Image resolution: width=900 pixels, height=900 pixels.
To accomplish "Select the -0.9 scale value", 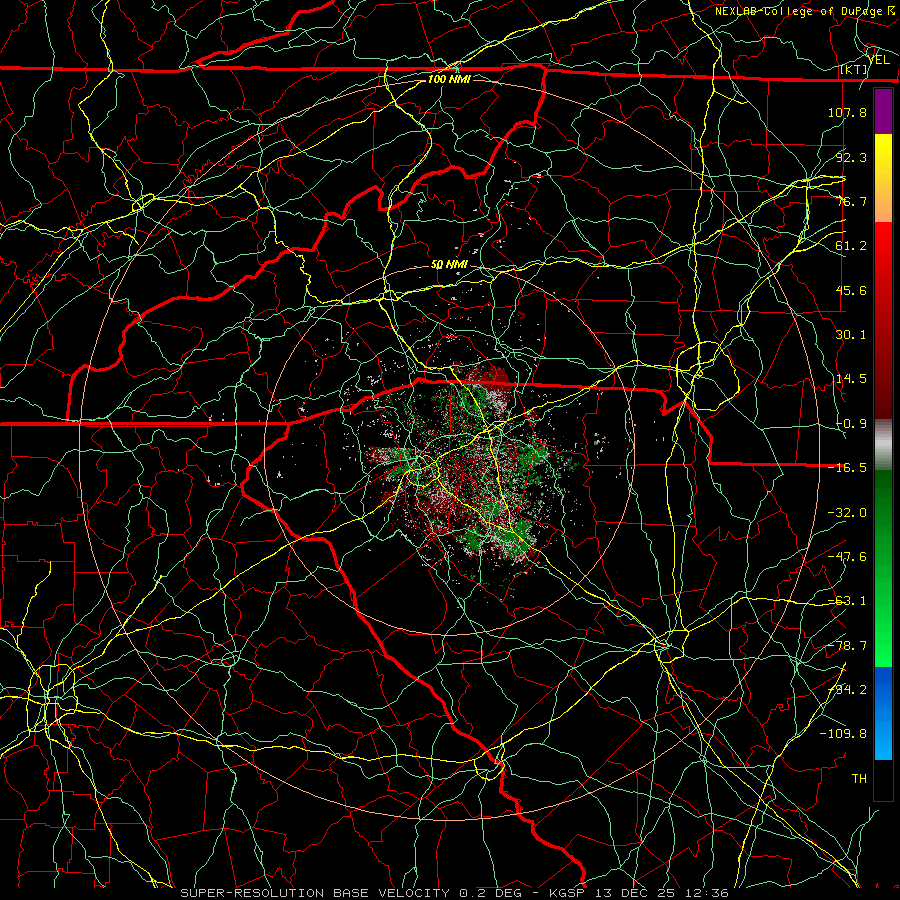I will click(851, 424).
